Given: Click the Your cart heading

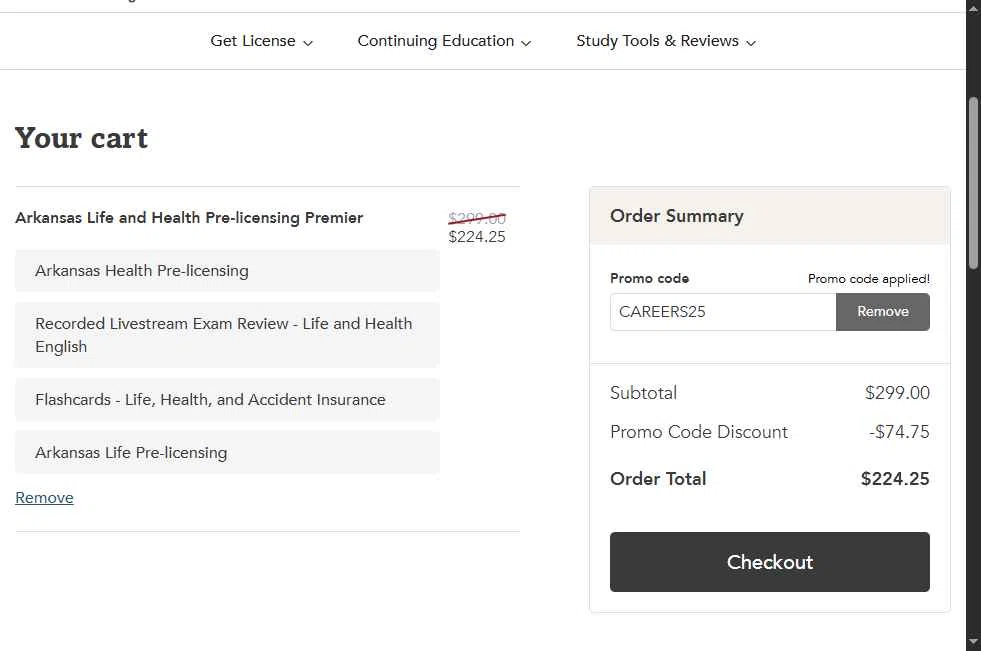Looking at the screenshot, I should point(81,138).
